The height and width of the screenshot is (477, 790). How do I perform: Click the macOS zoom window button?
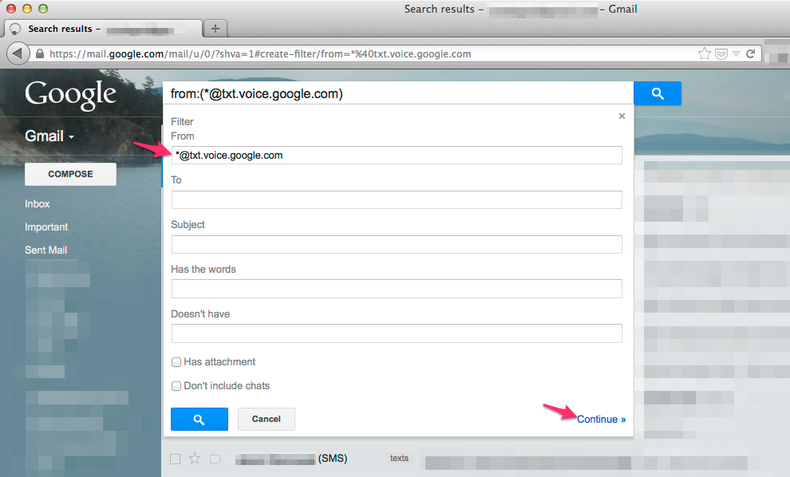coord(43,9)
